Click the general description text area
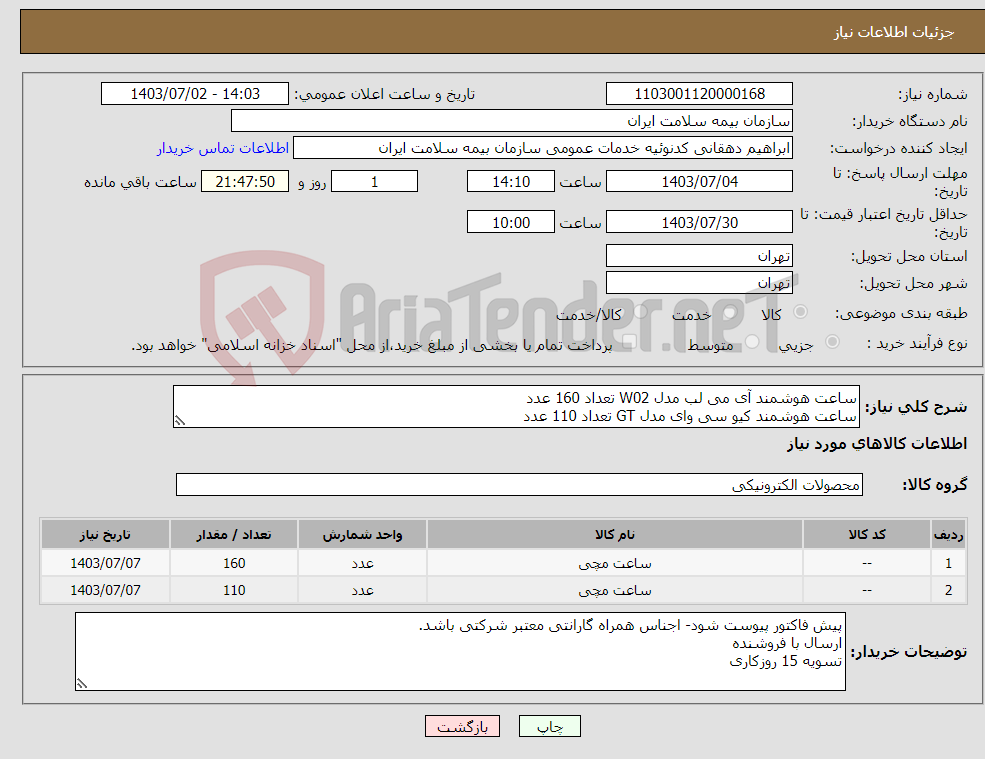Viewport: 985px width, 759px height. click(516, 407)
